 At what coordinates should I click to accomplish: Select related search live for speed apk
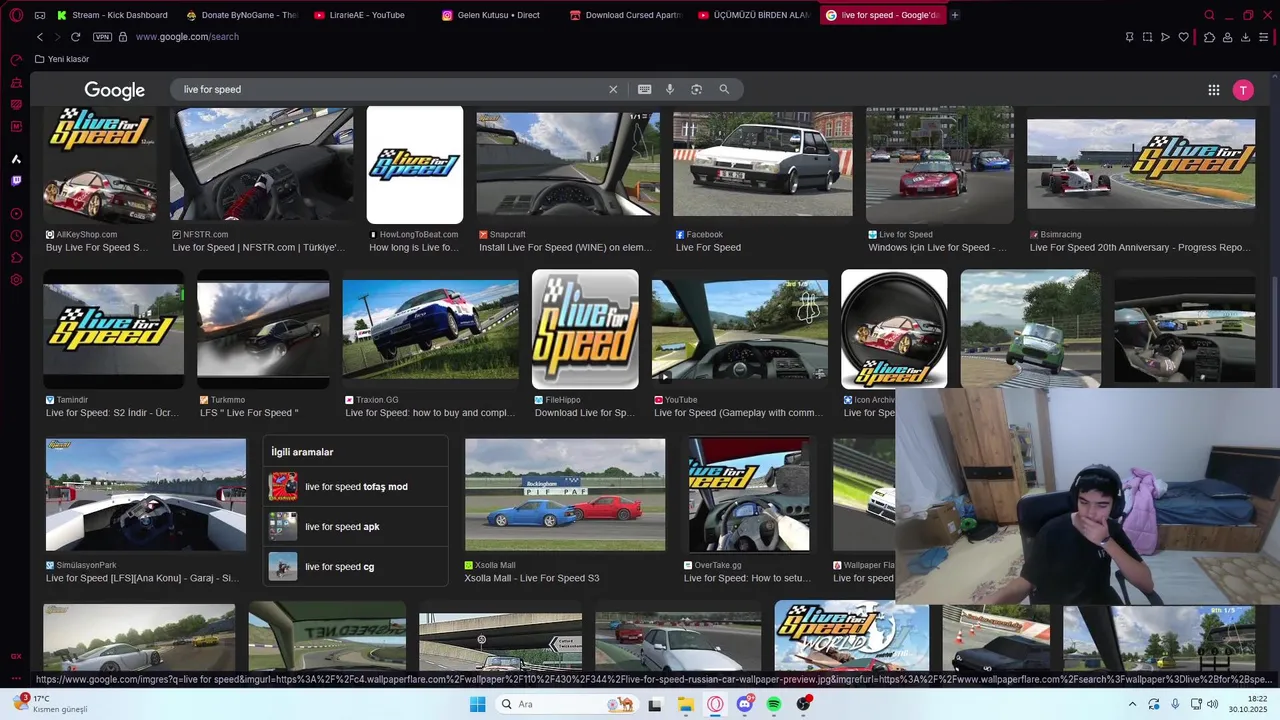(356, 527)
